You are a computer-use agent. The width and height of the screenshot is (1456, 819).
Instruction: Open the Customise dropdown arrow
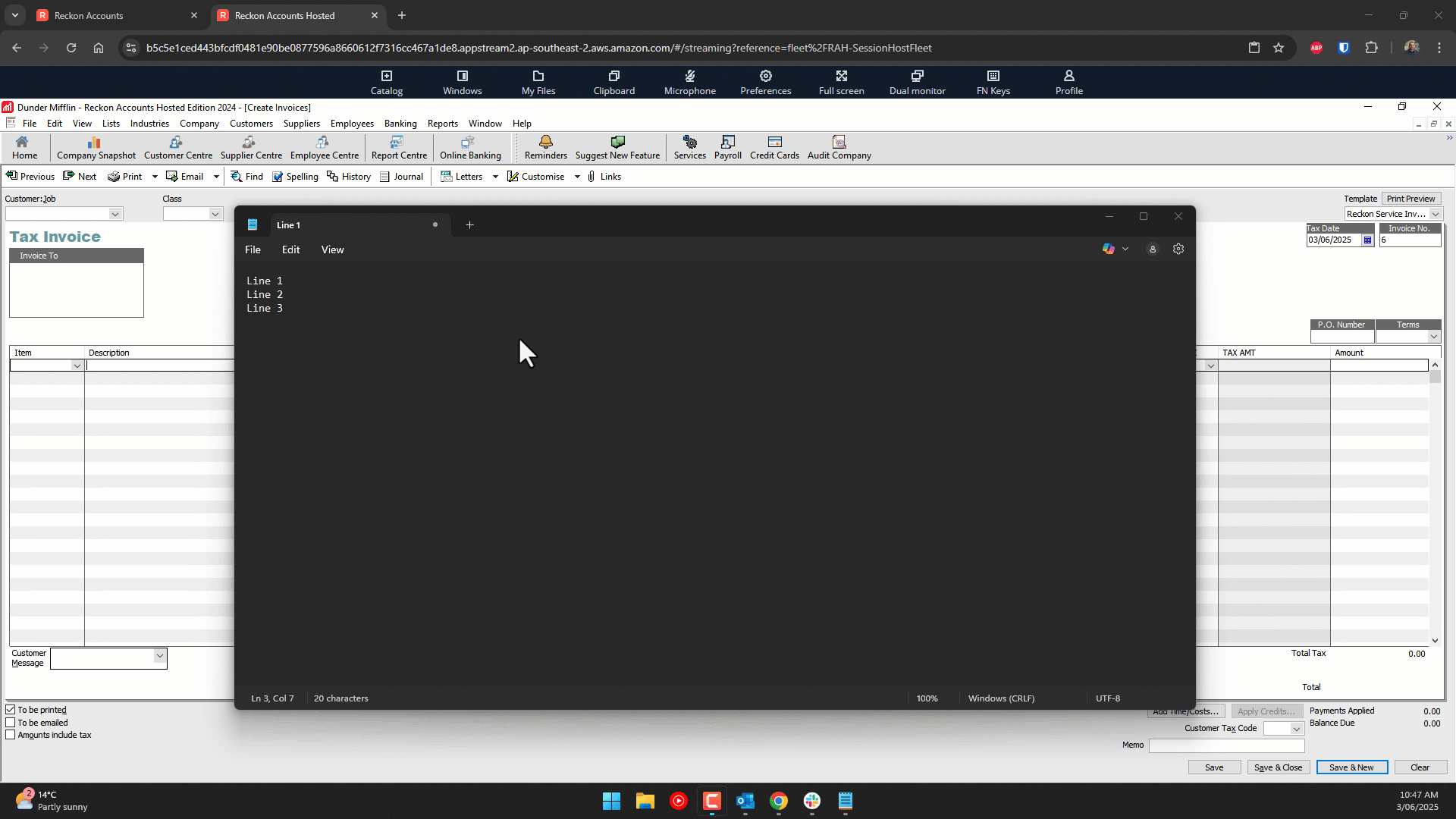[x=577, y=177]
